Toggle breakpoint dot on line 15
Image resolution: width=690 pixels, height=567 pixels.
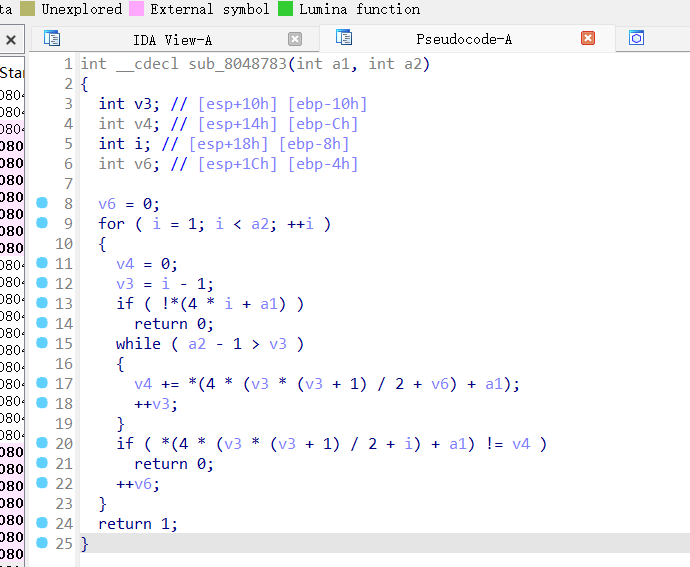pyautogui.click(x=42, y=342)
